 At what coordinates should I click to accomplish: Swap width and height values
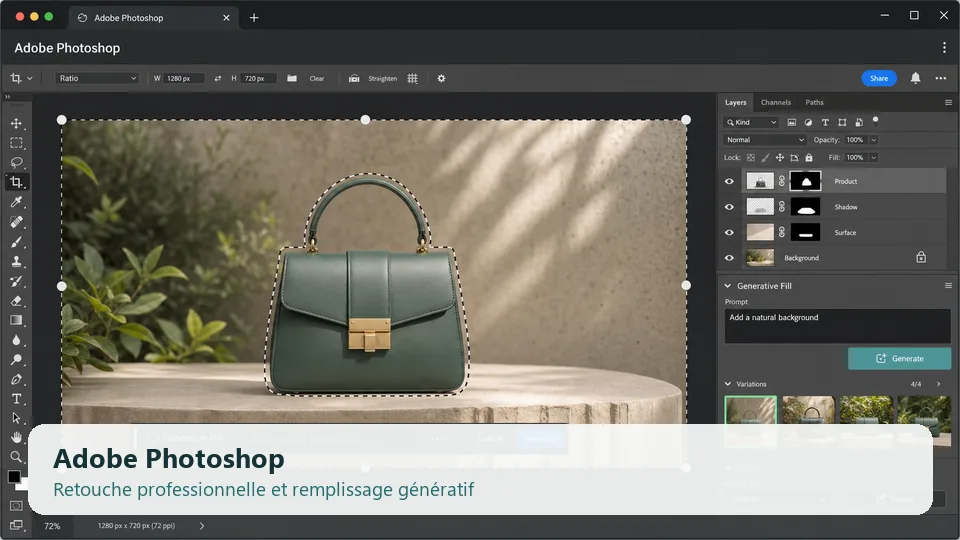point(217,78)
